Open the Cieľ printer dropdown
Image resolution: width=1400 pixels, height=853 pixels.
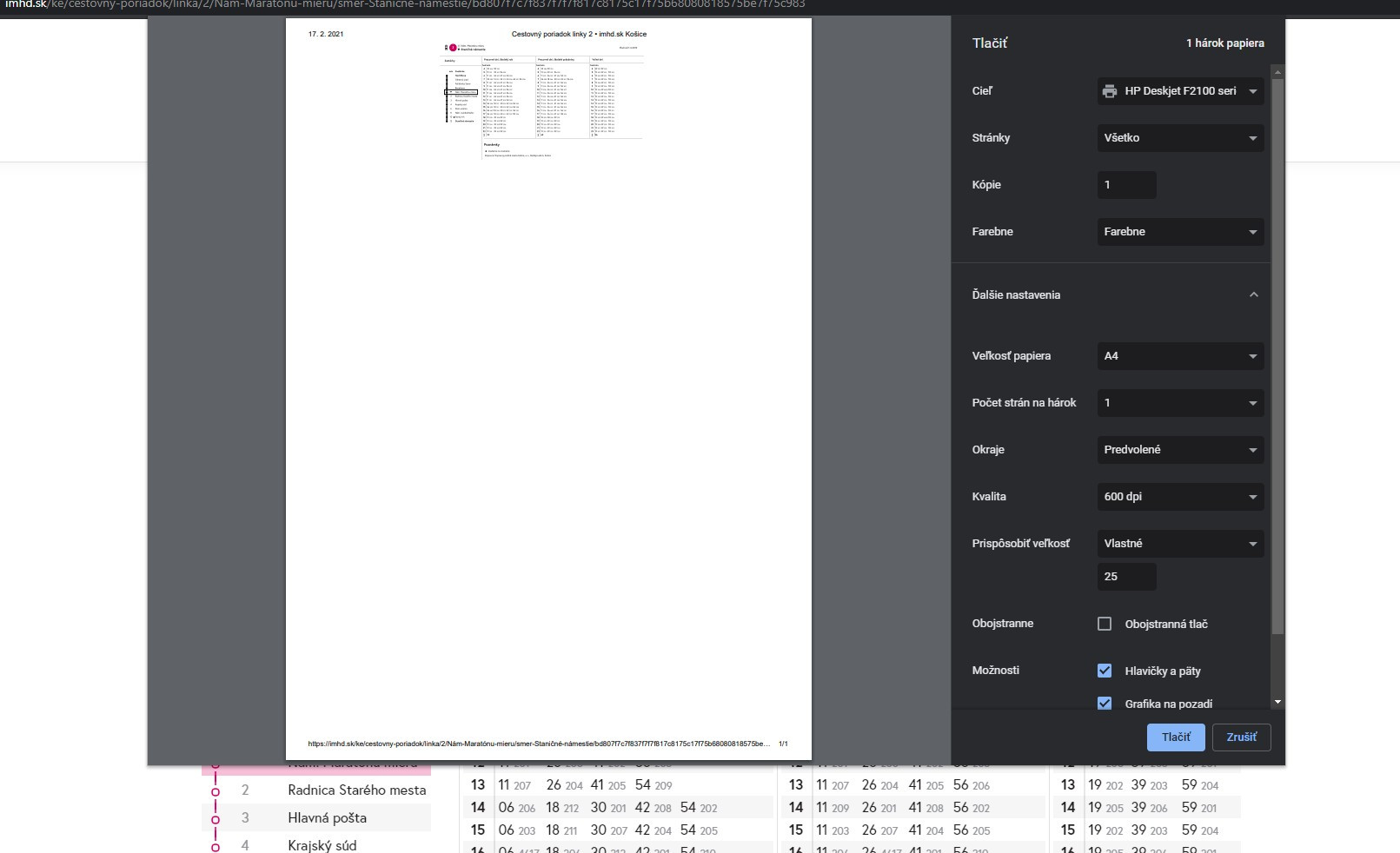coord(1180,91)
